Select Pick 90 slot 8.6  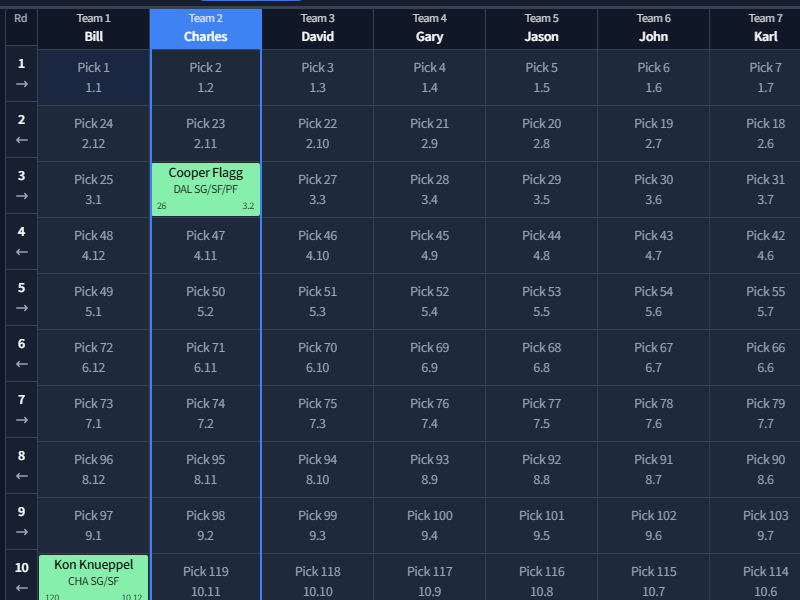coord(755,469)
